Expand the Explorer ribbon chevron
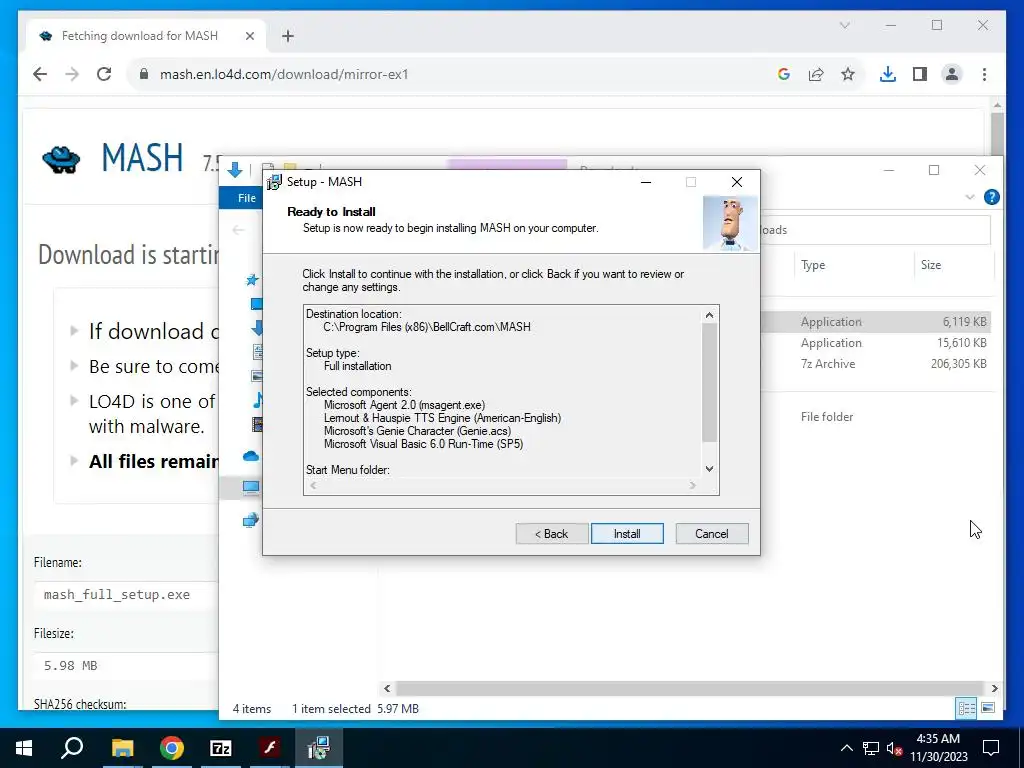The image size is (1024, 768). 970,197
